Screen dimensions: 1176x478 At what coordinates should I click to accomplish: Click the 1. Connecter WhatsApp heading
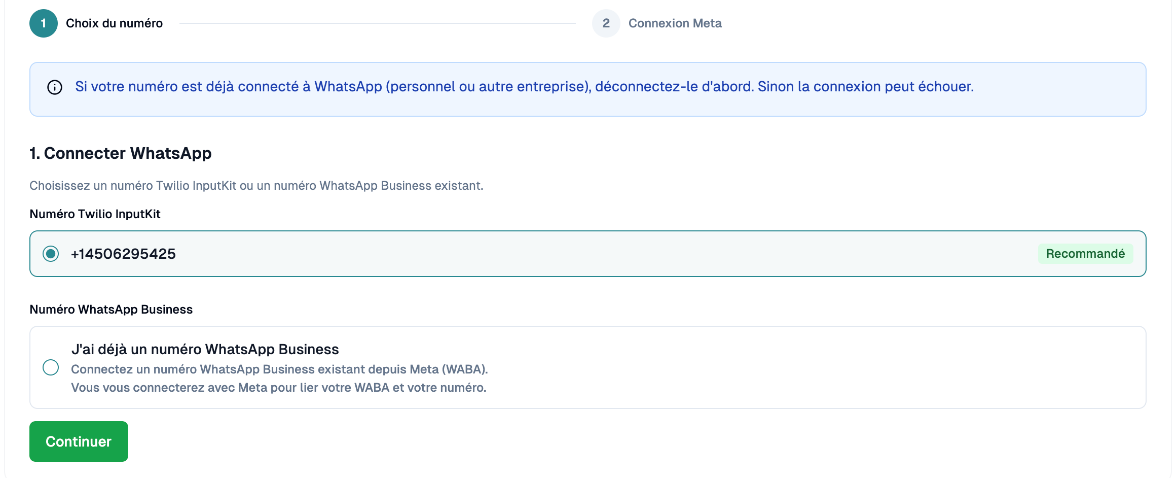point(121,154)
